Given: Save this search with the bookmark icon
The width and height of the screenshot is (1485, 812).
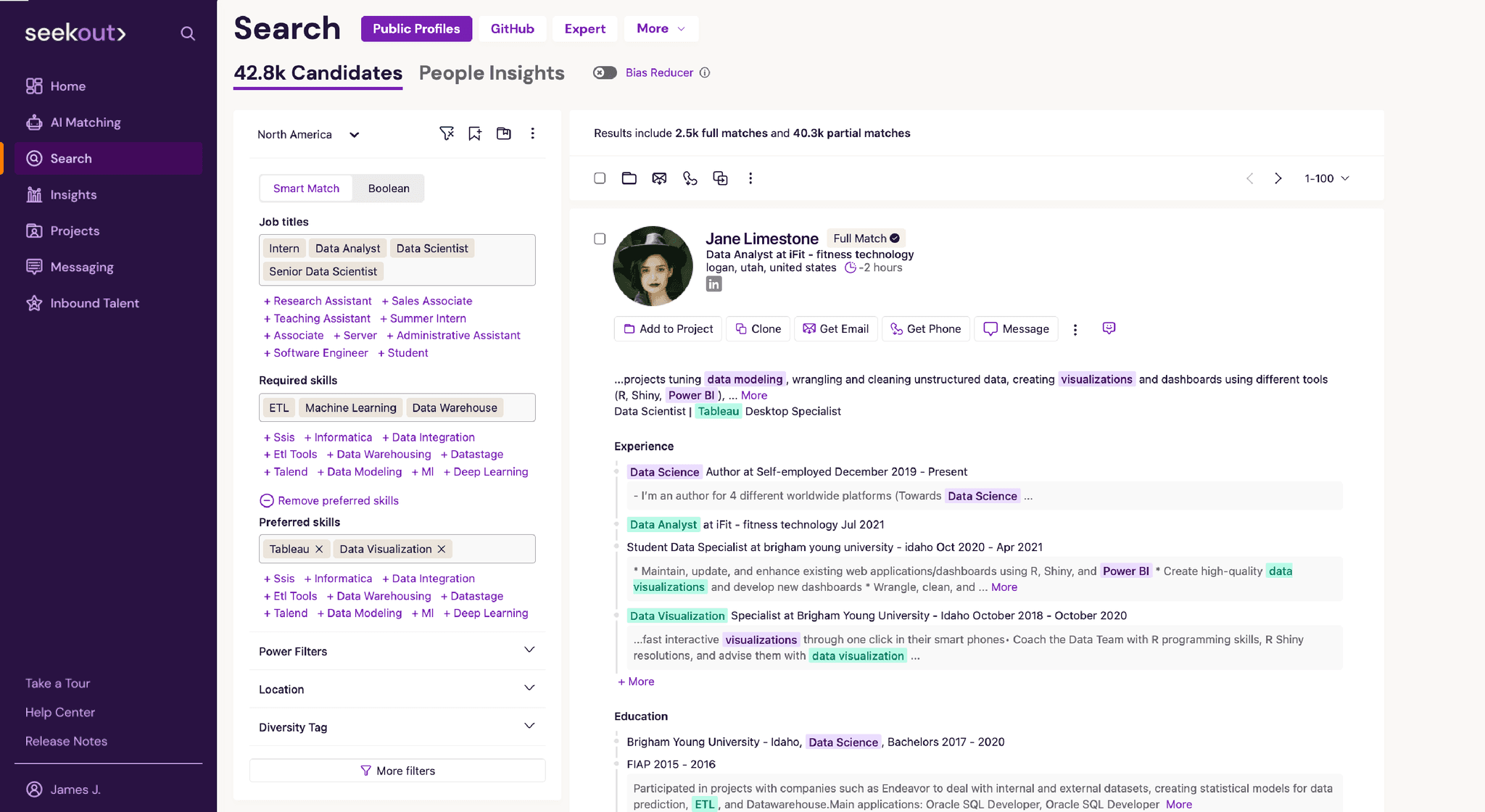Looking at the screenshot, I should pyautogui.click(x=475, y=133).
